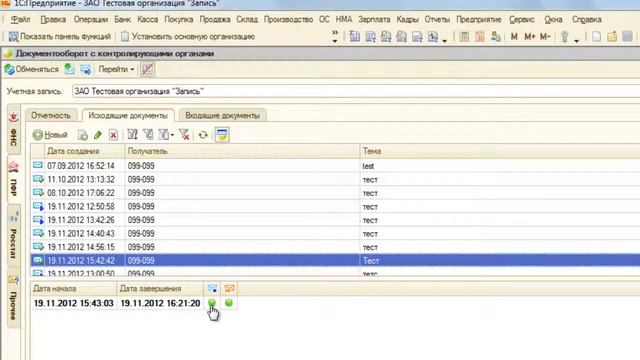The height and width of the screenshot is (360, 640).
Task: Click the Обменяться exchange button
Action: (x=32, y=69)
